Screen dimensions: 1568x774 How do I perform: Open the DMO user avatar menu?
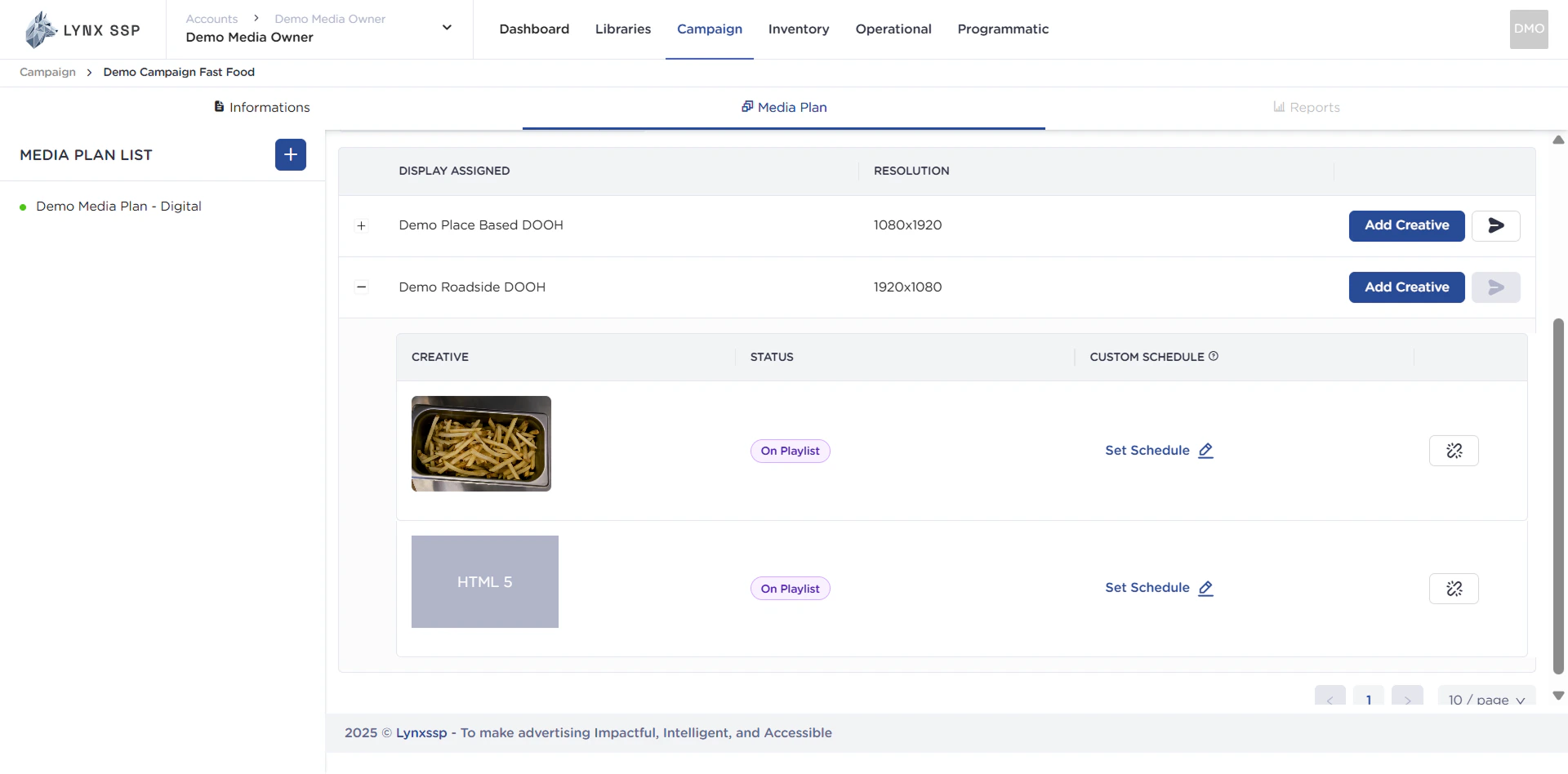1529,29
